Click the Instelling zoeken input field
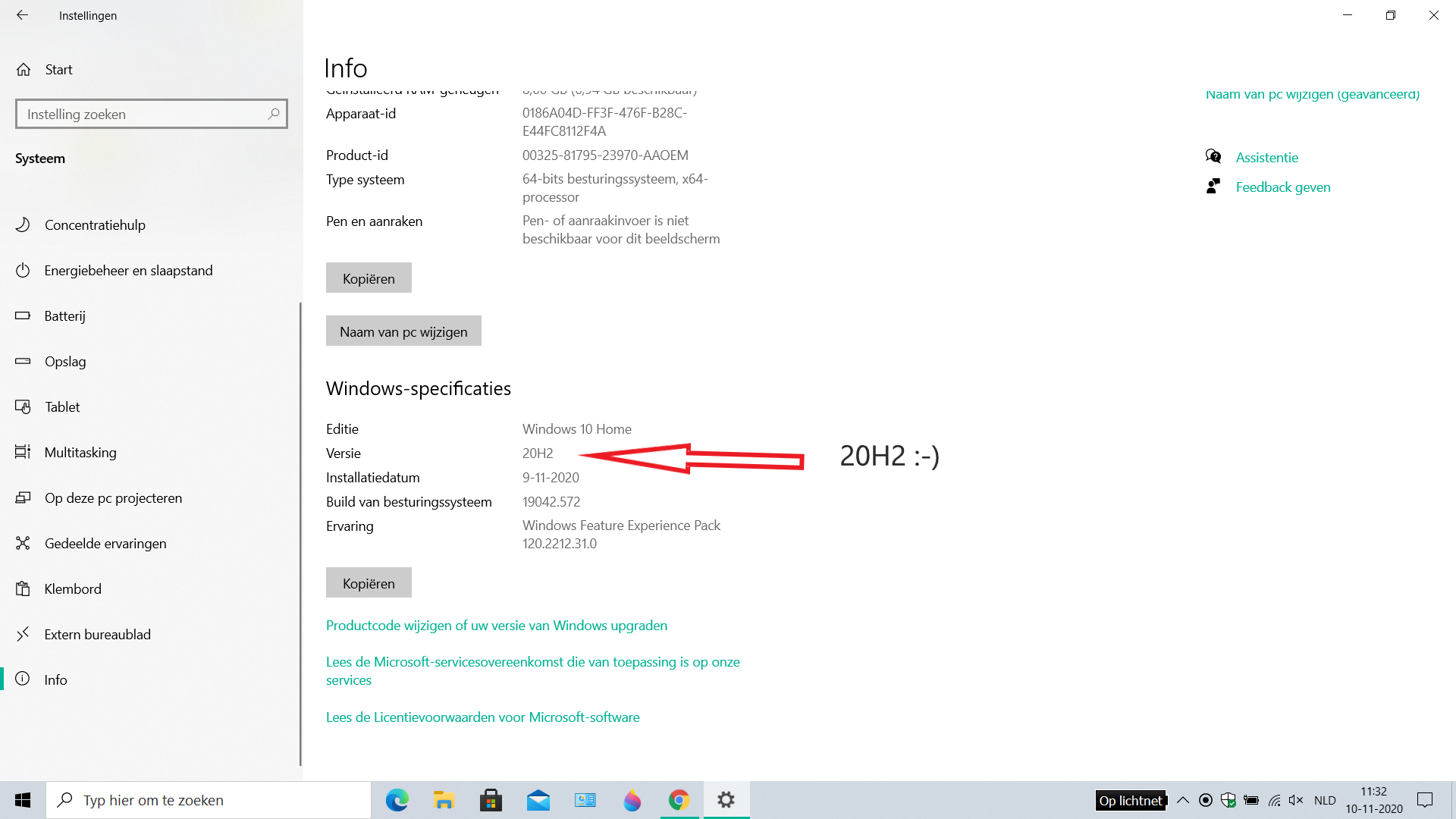 click(x=140, y=114)
